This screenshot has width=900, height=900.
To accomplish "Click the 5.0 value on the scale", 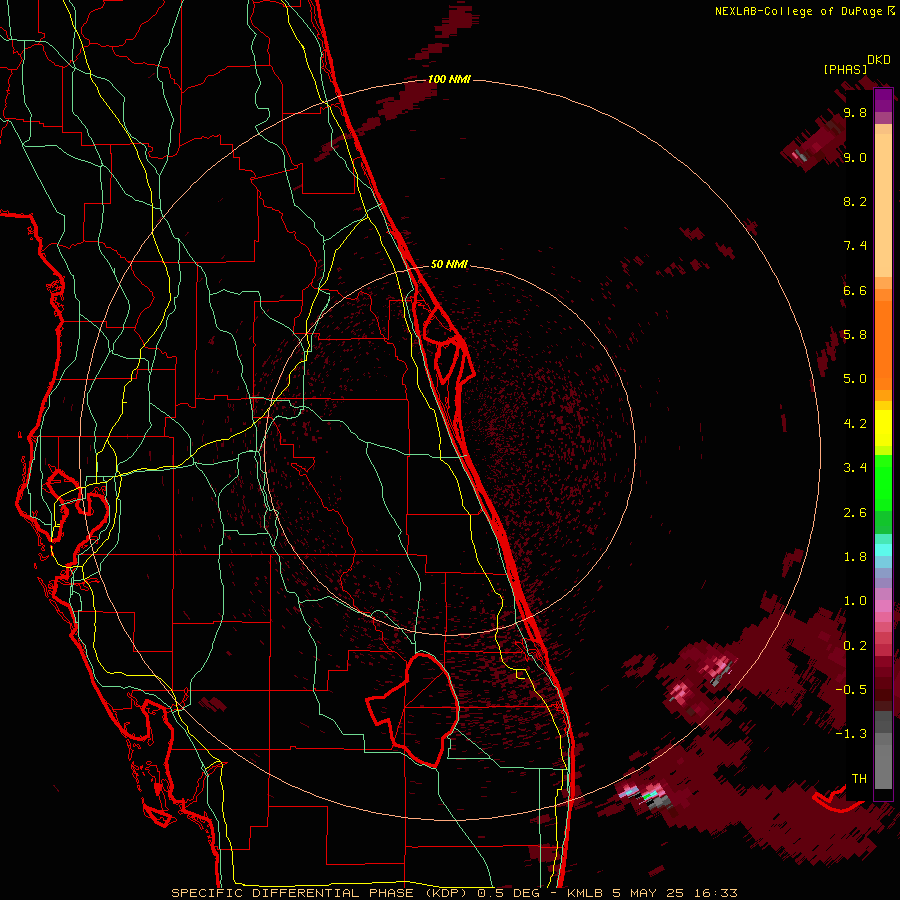I will pos(855,379).
